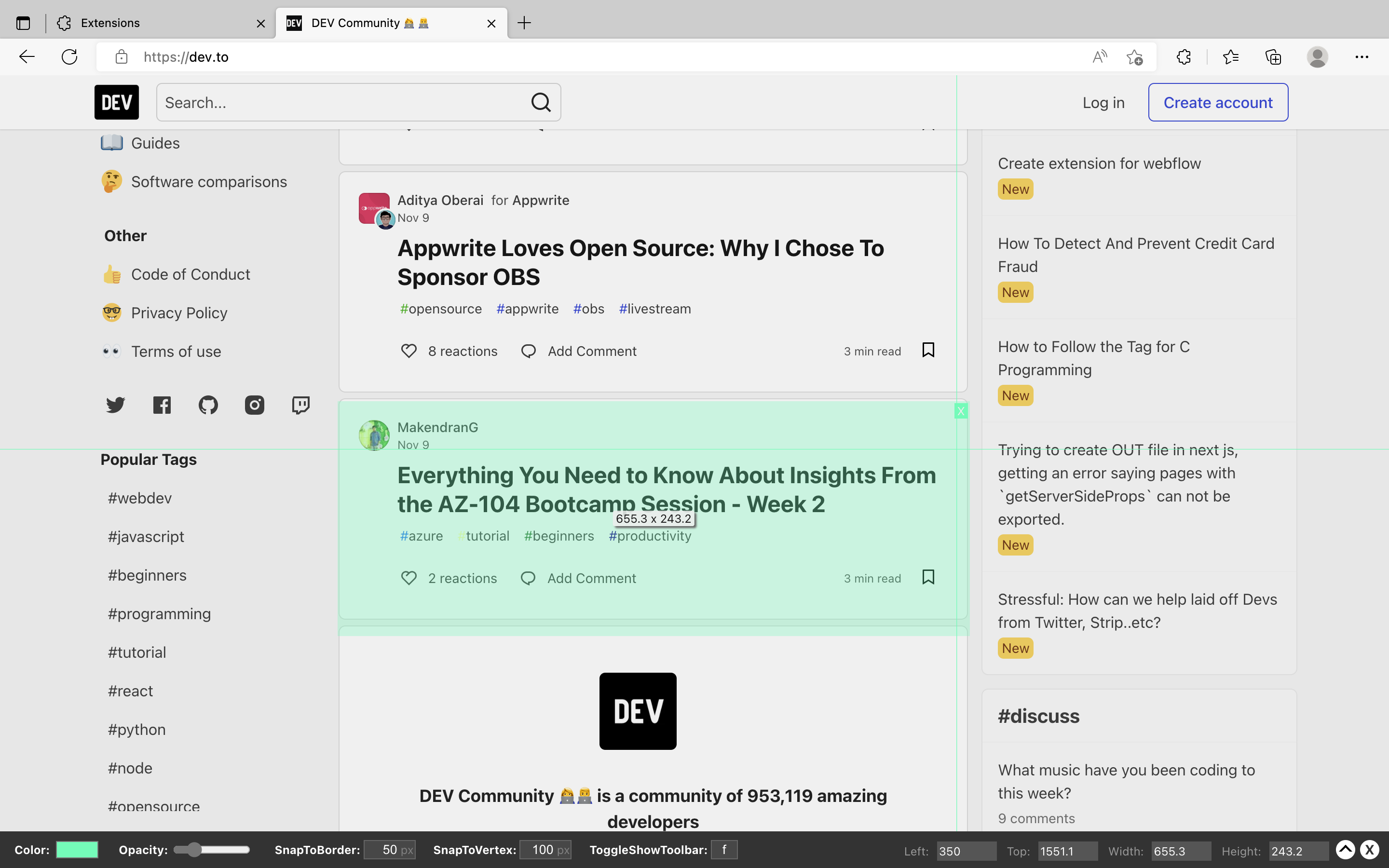Adjust the Opacity slider
Screen dimensions: 1389x868
click(212, 850)
